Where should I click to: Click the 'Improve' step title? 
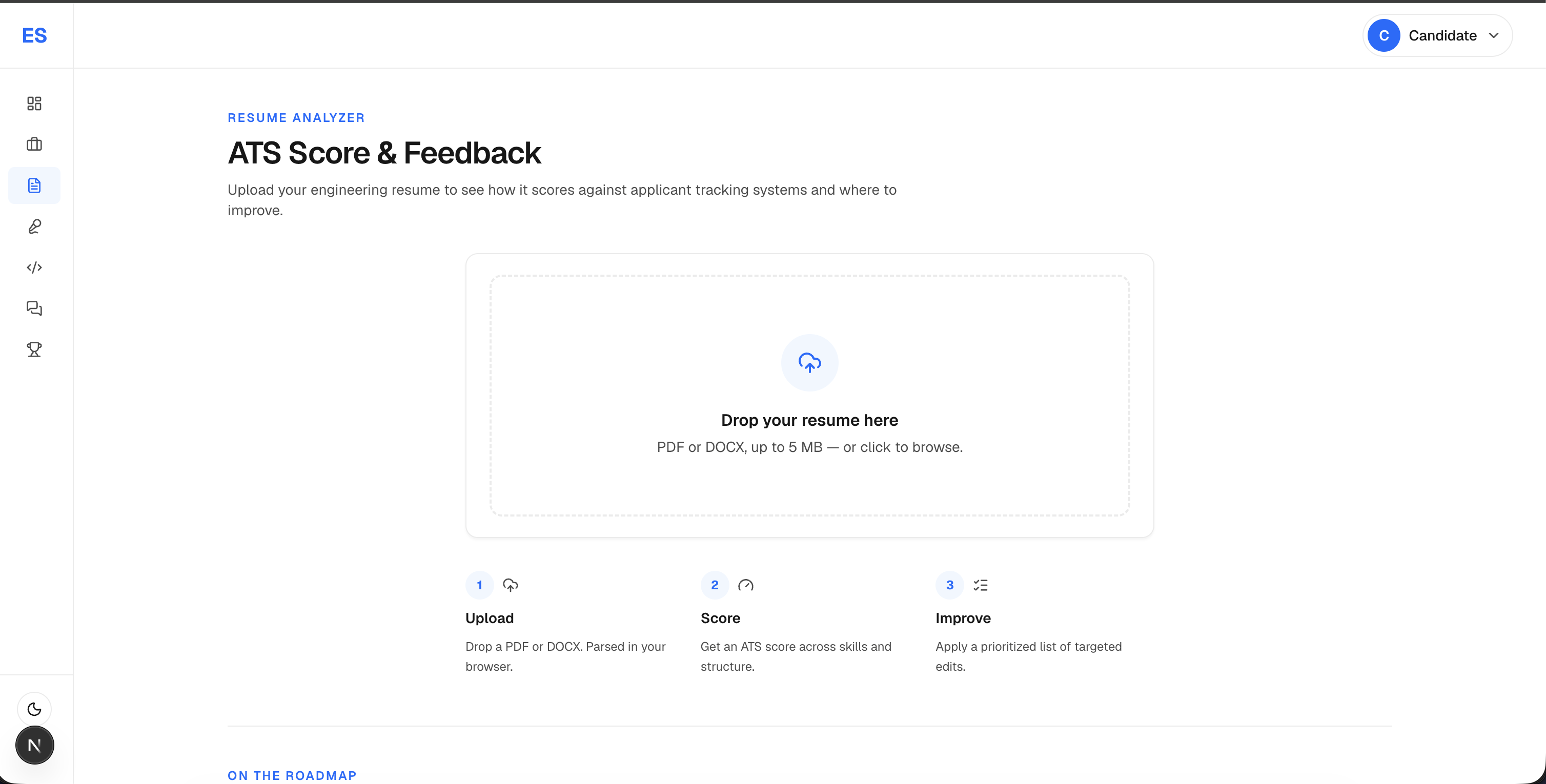click(x=963, y=618)
